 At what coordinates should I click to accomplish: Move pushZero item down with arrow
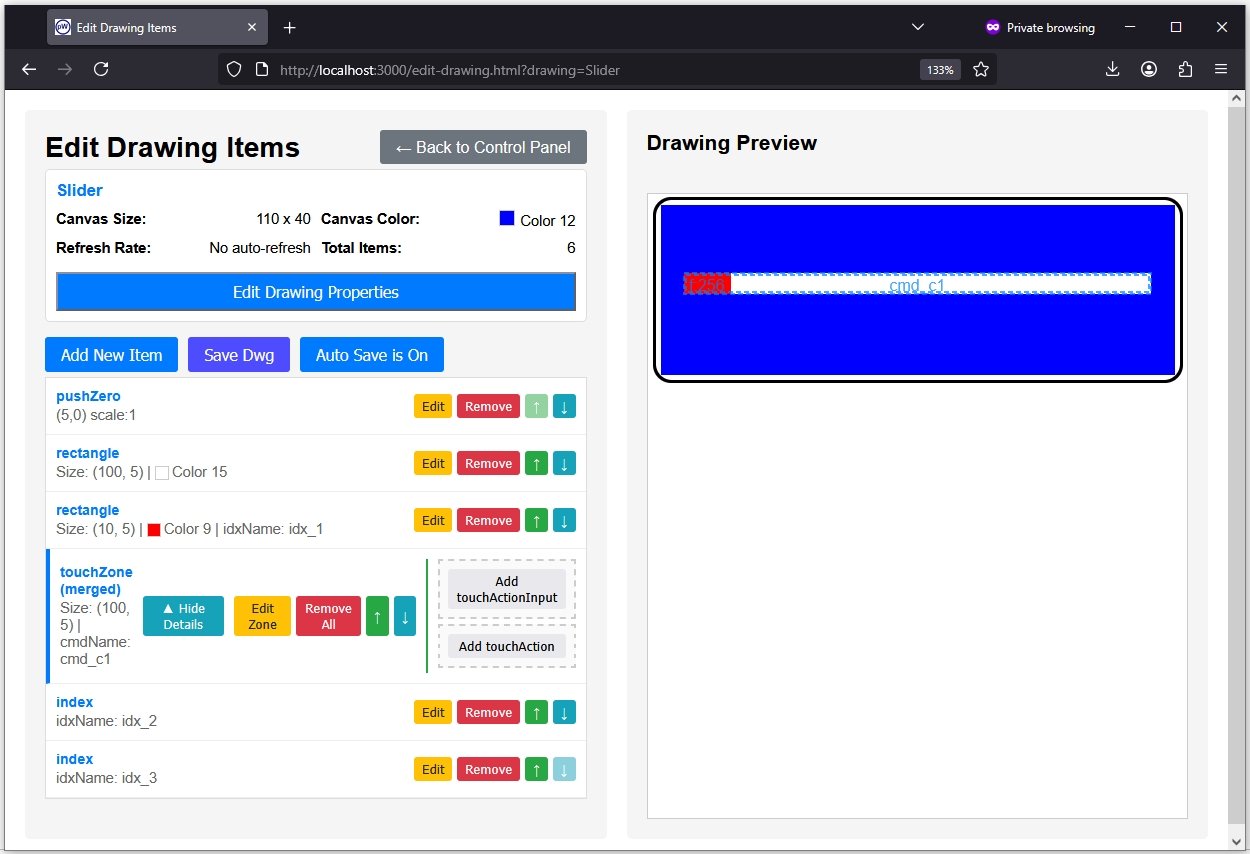tap(564, 406)
